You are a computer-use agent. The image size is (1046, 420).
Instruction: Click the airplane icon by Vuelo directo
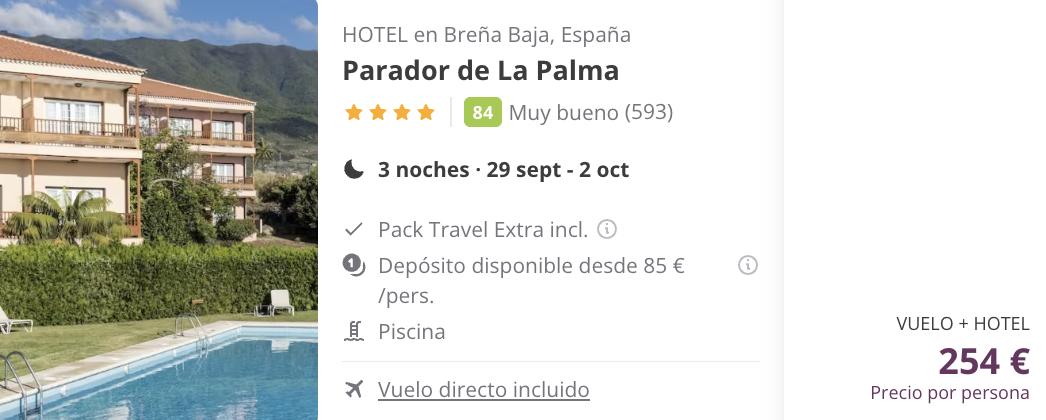click(354, 389)
